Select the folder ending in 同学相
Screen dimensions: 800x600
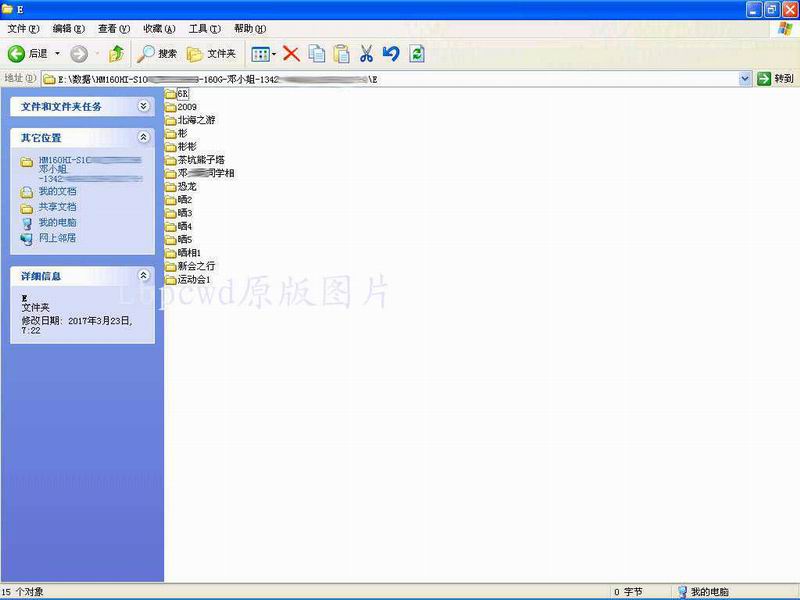pos(199,173)
